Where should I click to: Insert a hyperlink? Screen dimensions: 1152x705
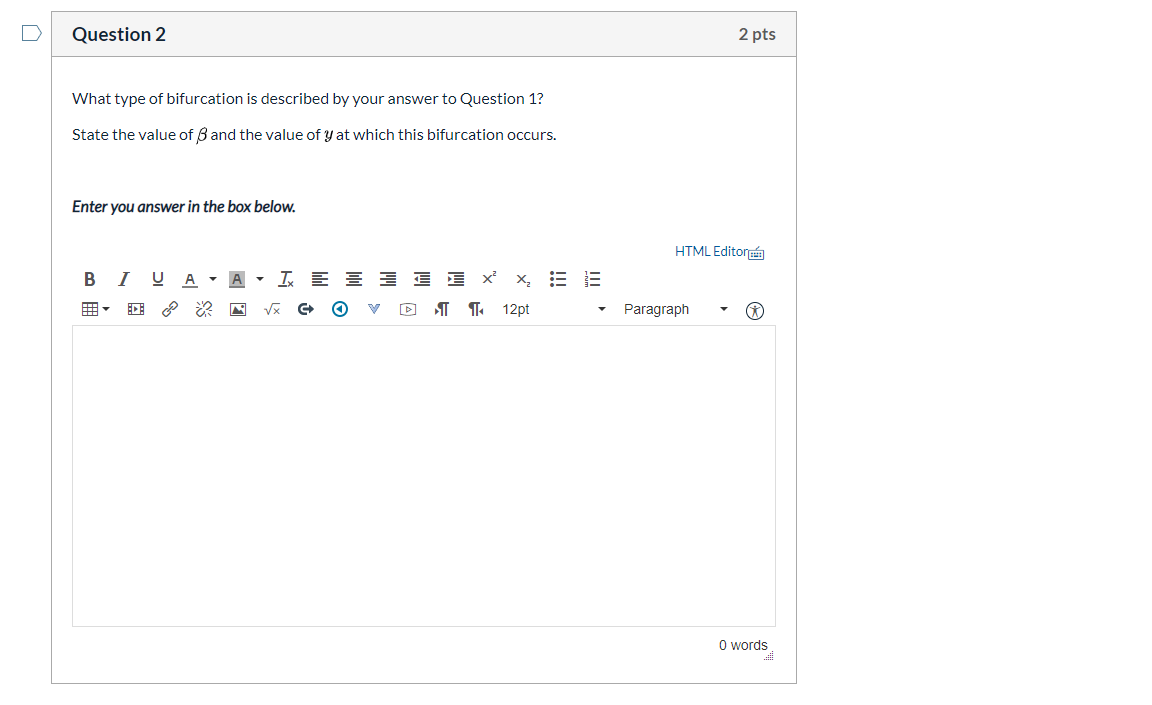pyautogui.click(x=170, y=309)
